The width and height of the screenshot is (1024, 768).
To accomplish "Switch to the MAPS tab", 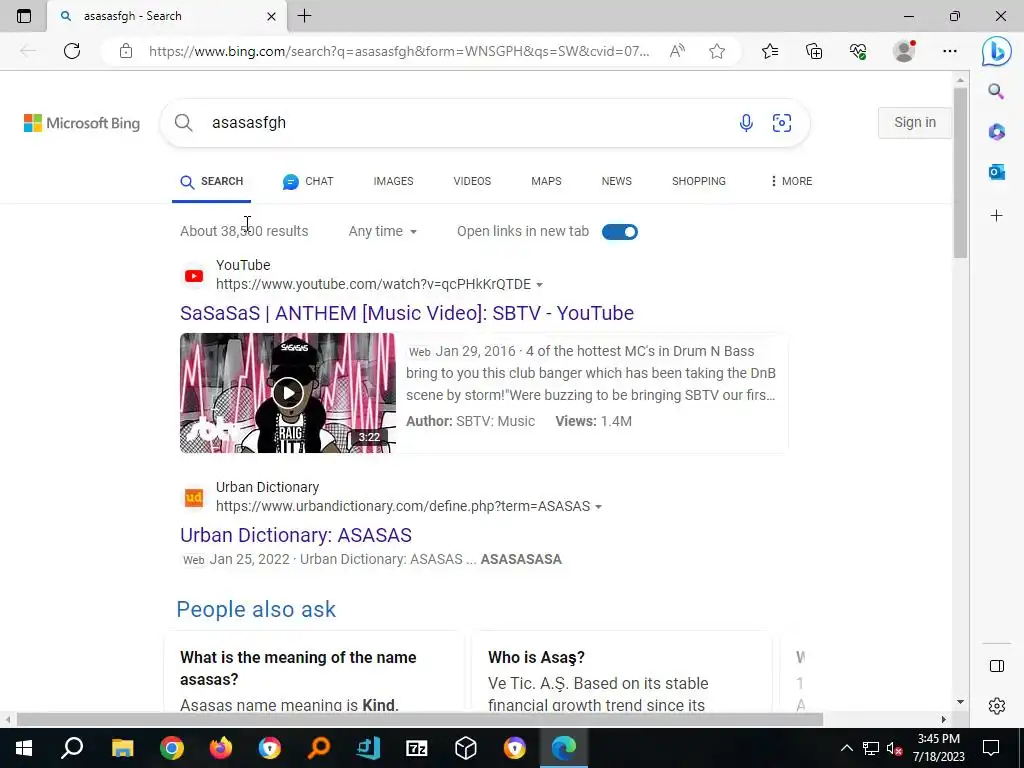I will coord(546,182).
